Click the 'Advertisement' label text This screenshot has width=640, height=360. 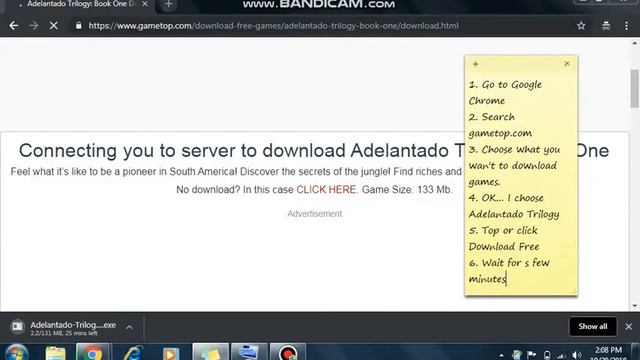point(315,214)
